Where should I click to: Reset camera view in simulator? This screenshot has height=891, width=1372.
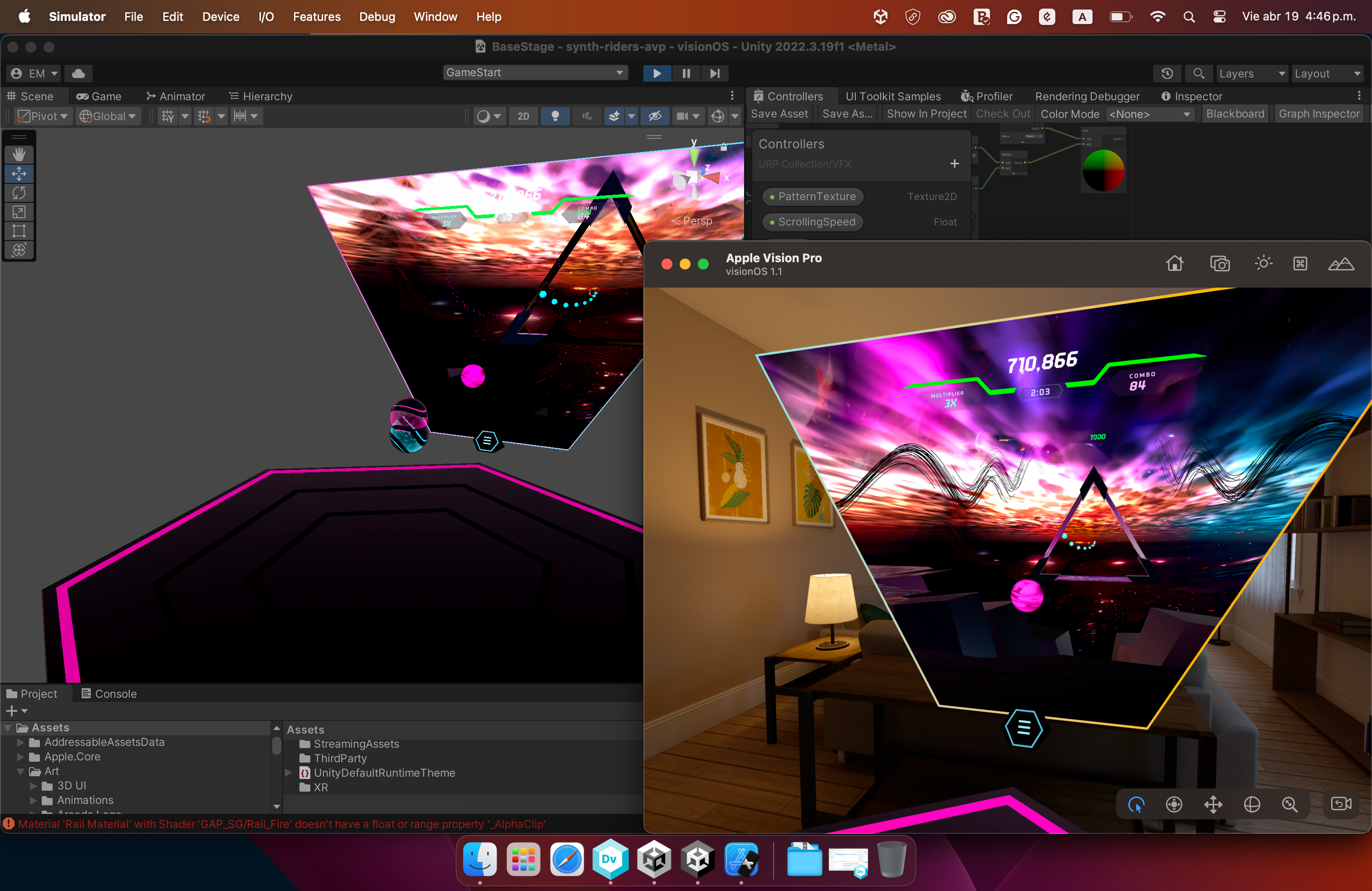coord(1341,803)
